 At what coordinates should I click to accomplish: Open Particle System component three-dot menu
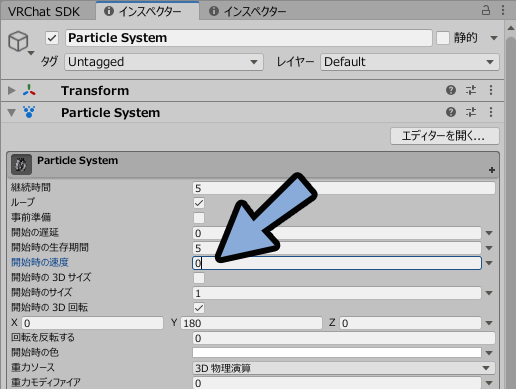(491, 112)
